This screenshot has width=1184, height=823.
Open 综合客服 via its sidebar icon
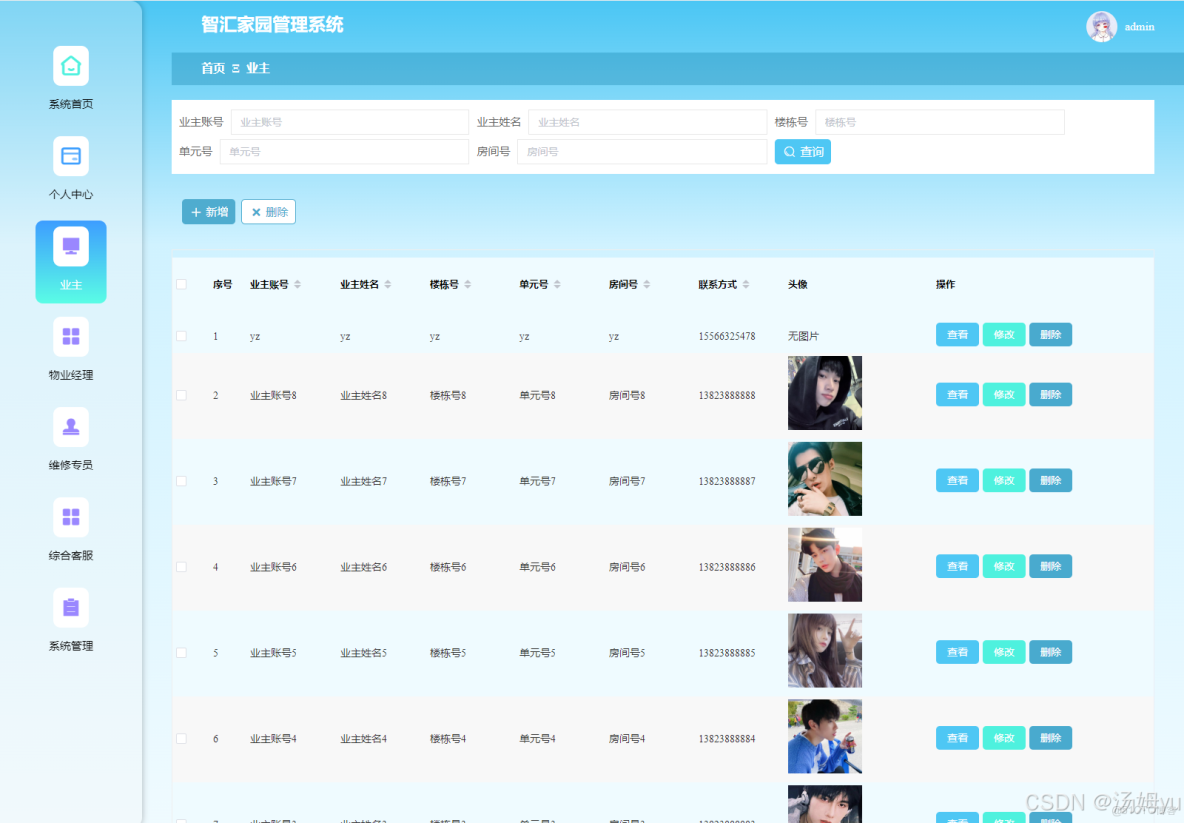[x=70, y=516]
